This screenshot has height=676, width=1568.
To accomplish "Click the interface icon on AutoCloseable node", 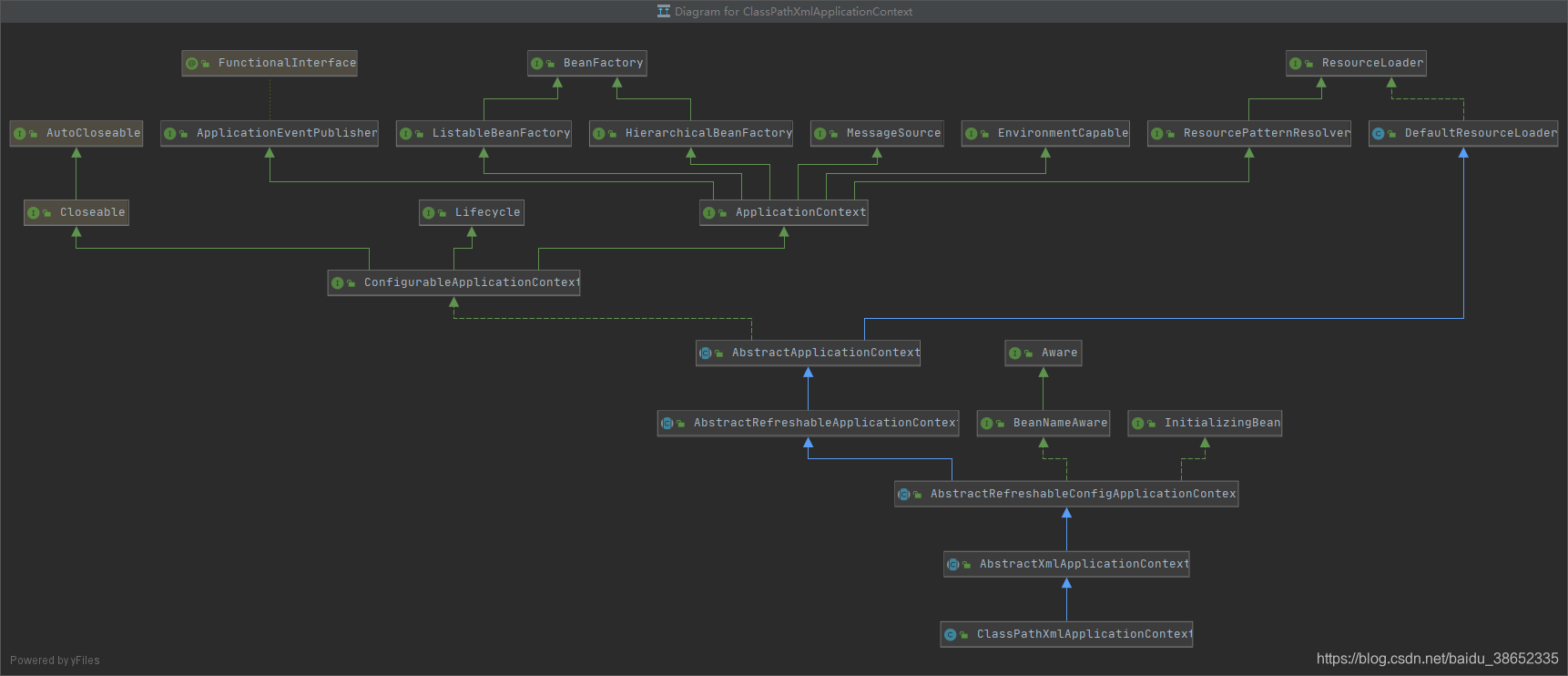I will pos(20,134).
